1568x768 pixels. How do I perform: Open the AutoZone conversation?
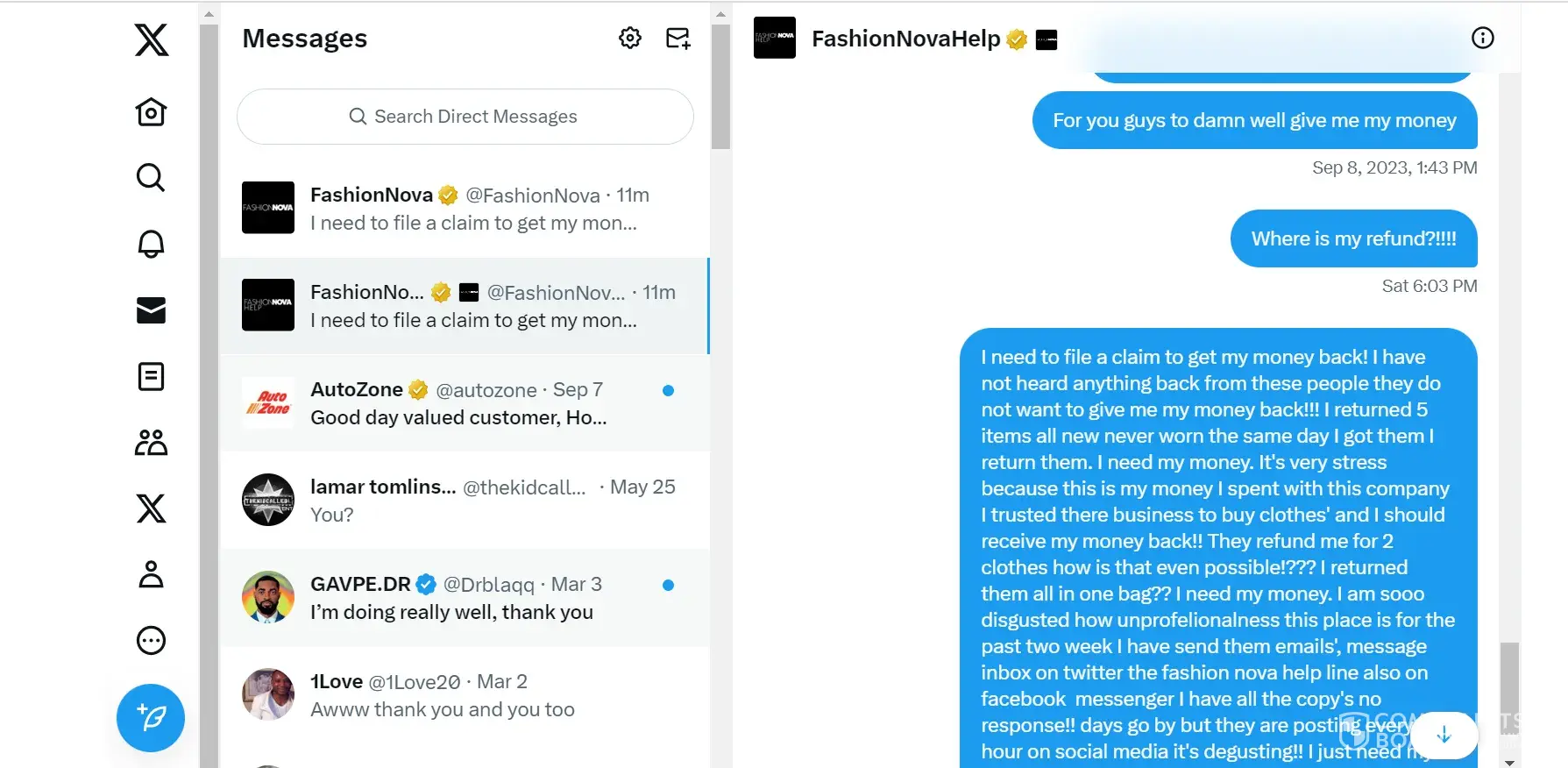(465, 403)
